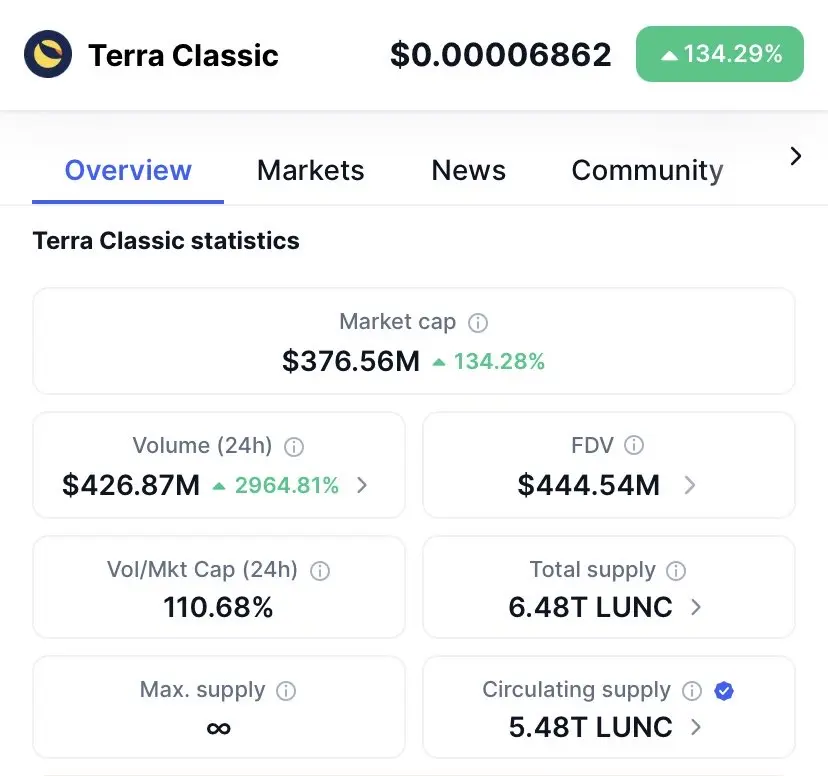Expand Total supply 6.48T LUNC chevron
The height and width of the screenshot is (776, 828).
(696, 607)
